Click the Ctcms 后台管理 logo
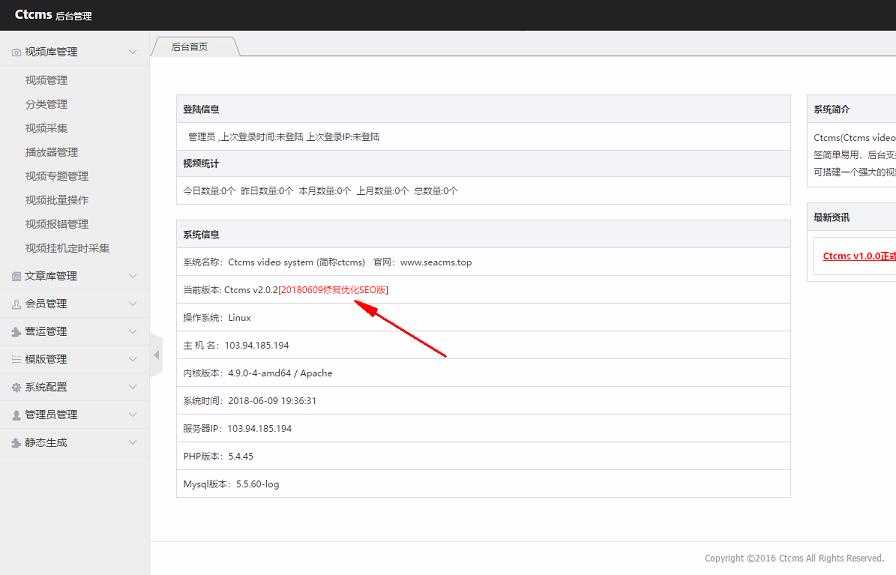Image resolution: width=896 pixels, height=575 pixels. [x=53, y=15]
